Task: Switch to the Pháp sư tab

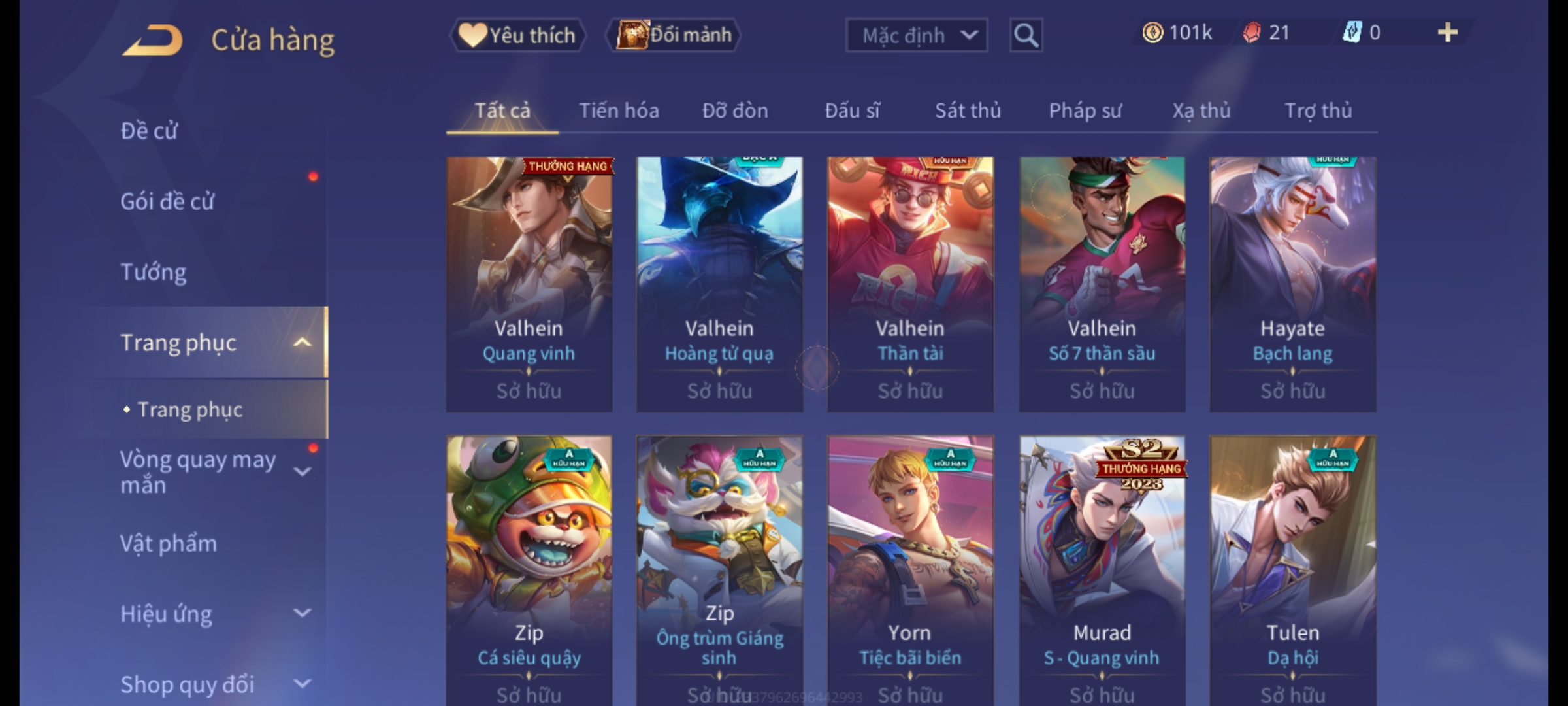Action: (x=1085, y=110)
